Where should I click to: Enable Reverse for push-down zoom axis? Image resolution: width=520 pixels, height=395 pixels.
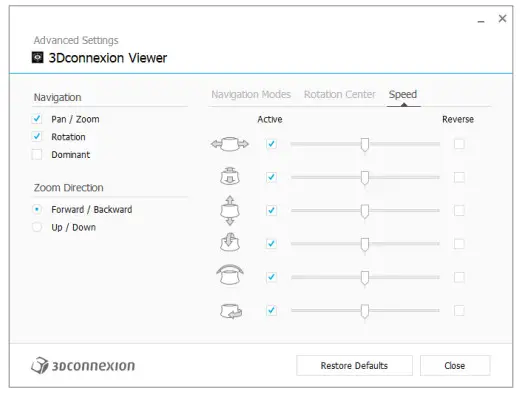tap(459, 177)
